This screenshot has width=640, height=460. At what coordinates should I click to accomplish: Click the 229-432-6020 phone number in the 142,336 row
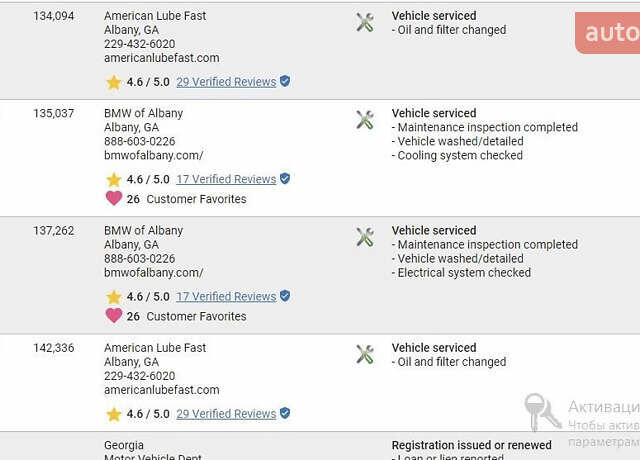tap(140, 376)
